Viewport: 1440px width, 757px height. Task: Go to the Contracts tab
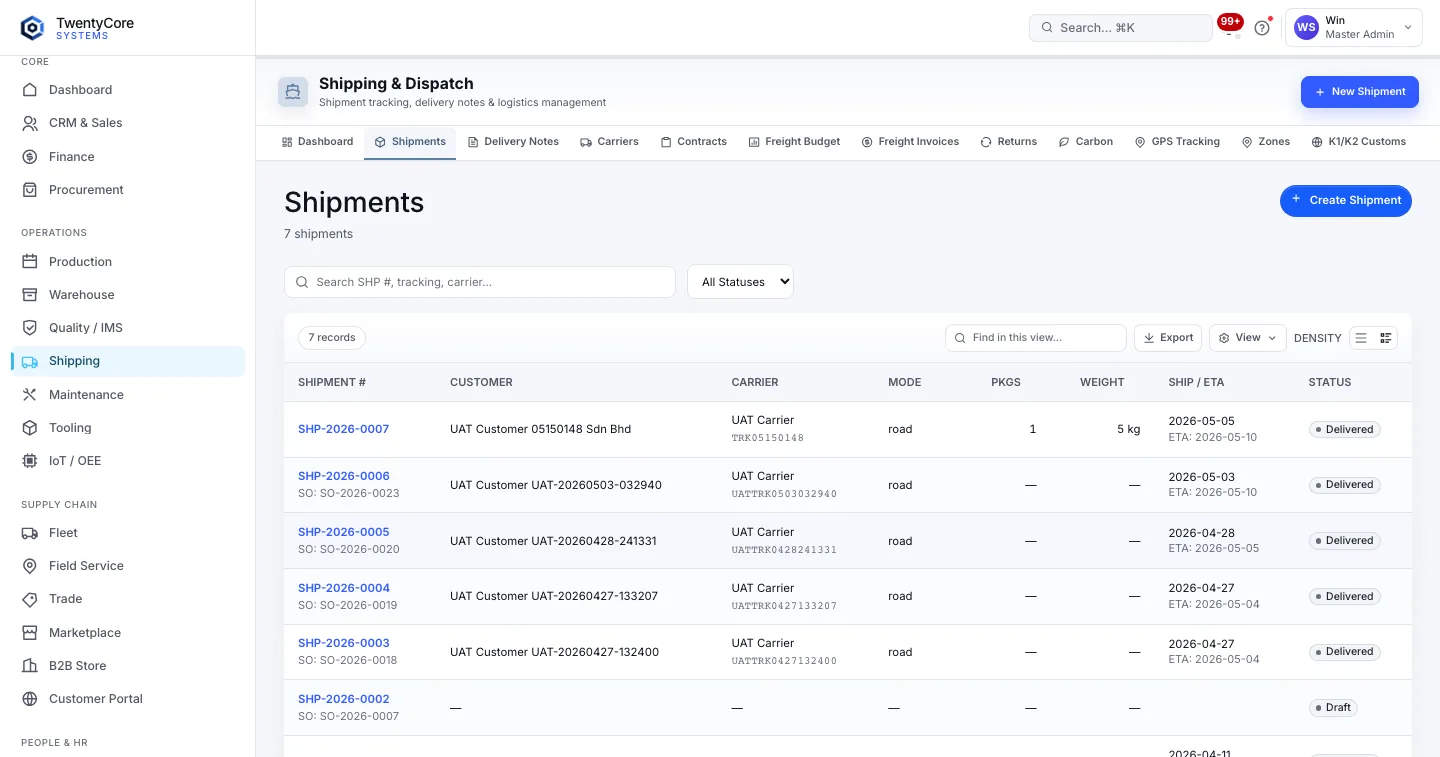click(694, 142)
